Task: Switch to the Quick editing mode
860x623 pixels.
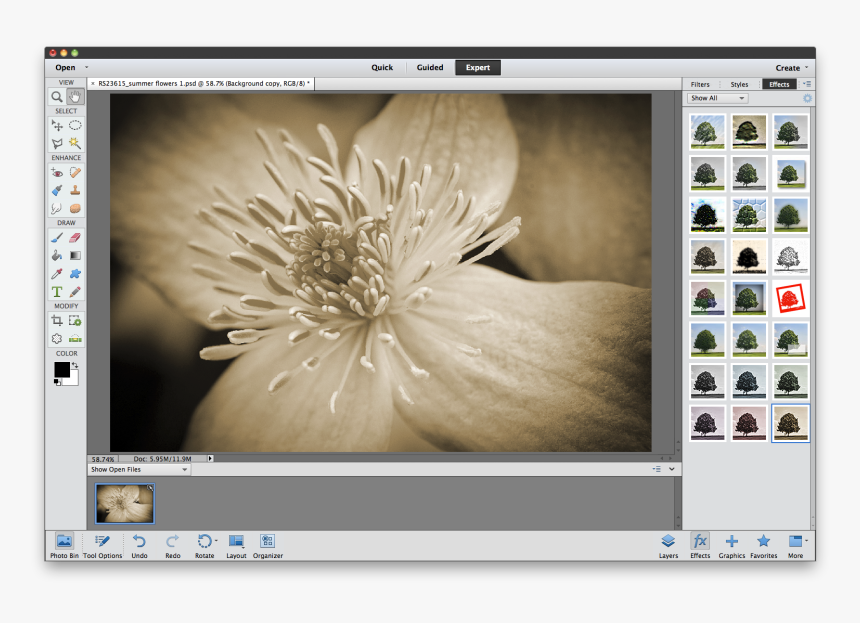Action: click(x=382, y=67)
